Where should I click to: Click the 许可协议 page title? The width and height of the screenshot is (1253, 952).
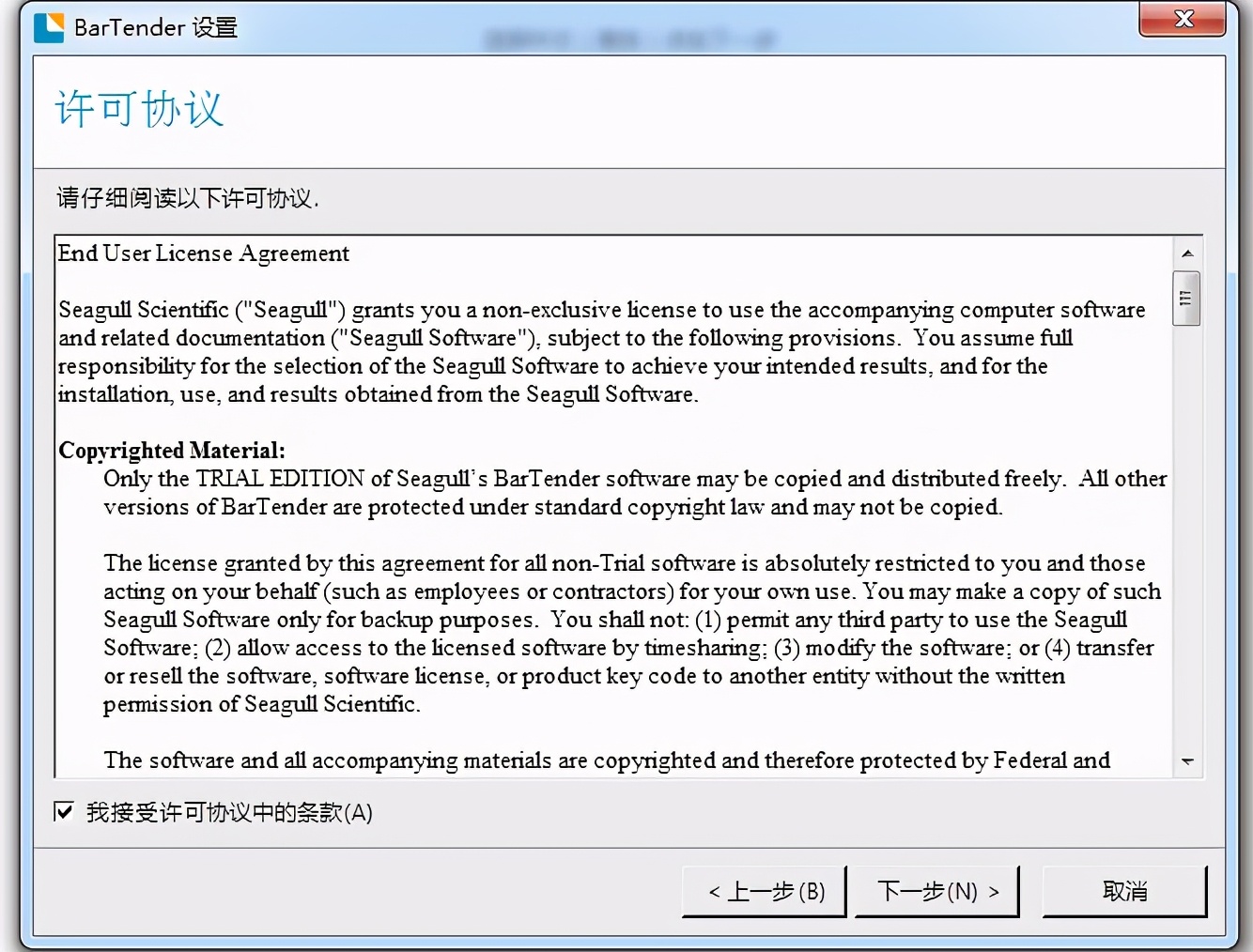[139, 109]
